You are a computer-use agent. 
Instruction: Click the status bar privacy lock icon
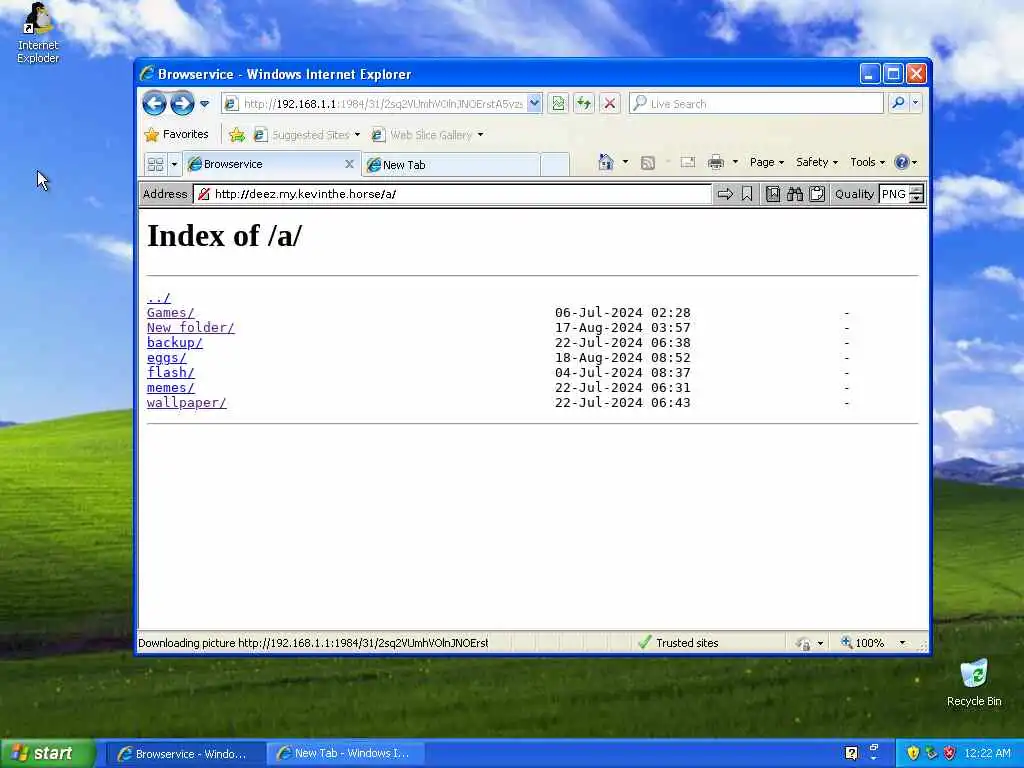coord(804,643)
